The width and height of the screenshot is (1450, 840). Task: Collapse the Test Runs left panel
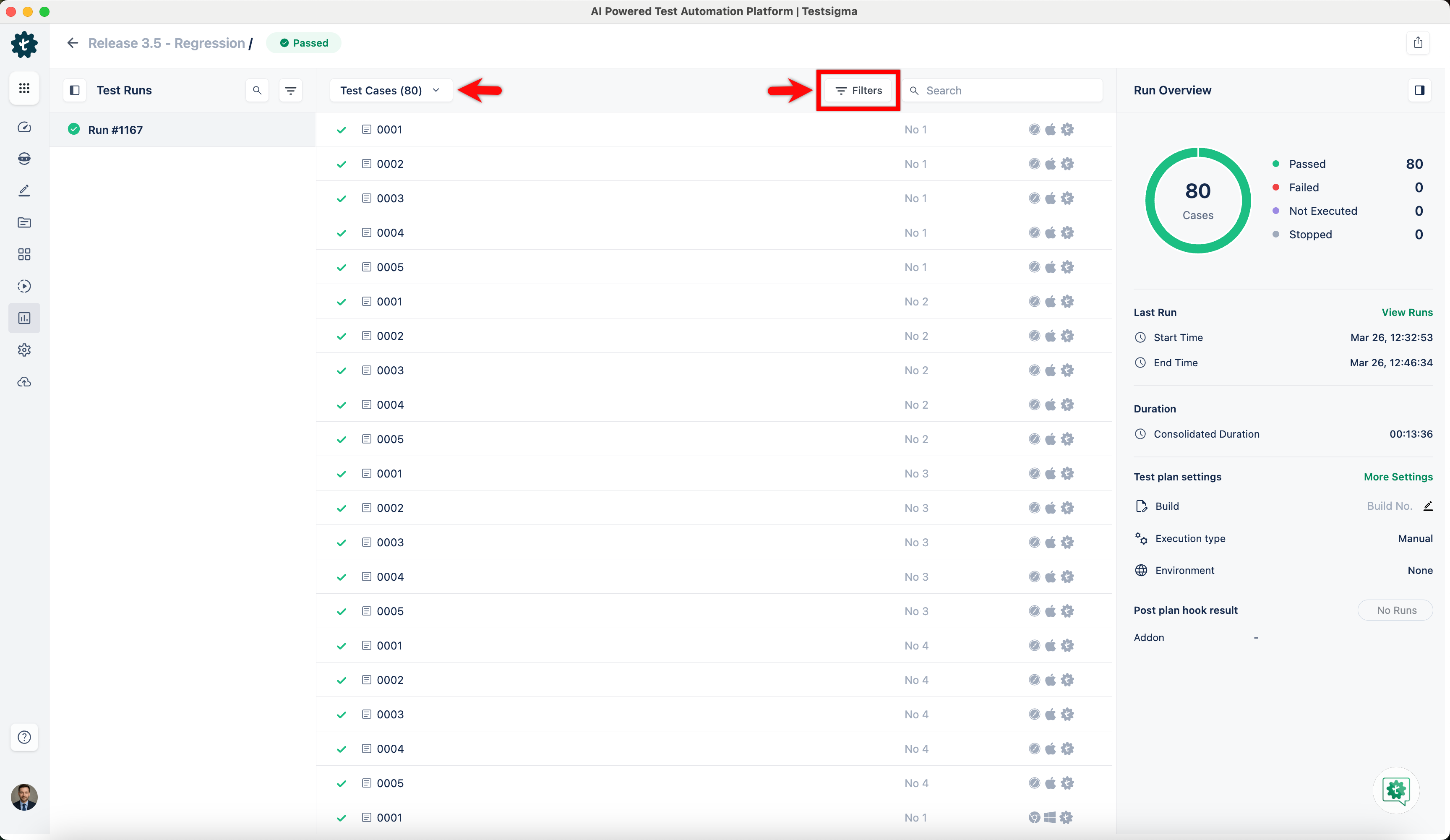[74, 90]
